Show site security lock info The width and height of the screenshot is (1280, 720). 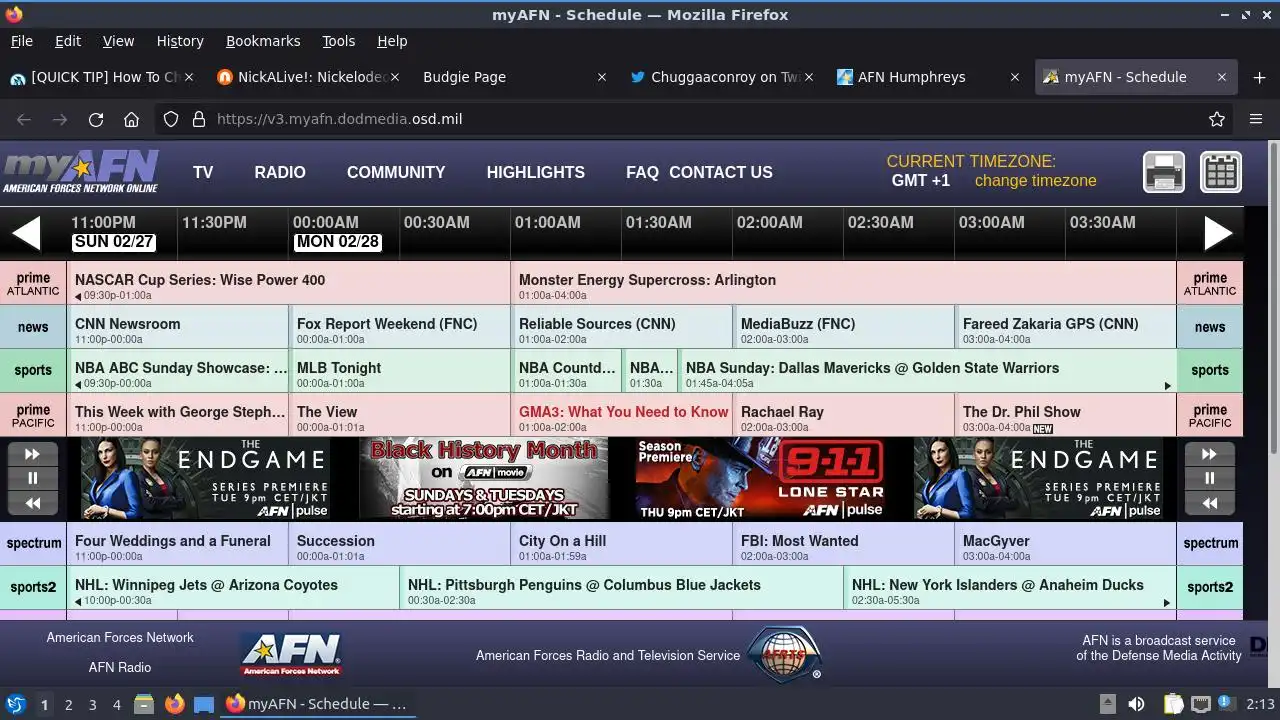click(x=198, y=119)
